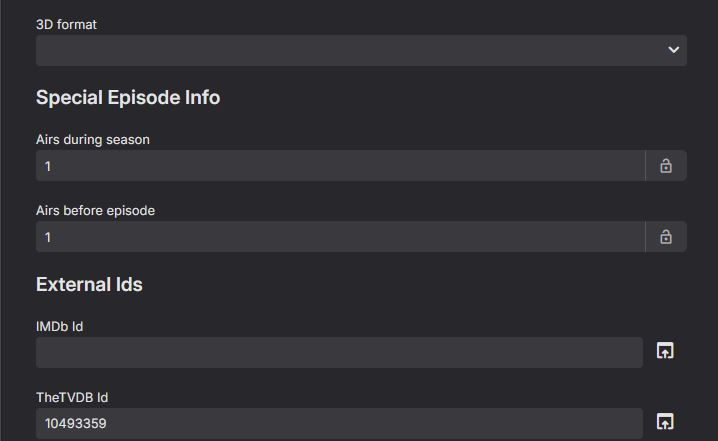Open TheTVDB Id external link icon

665,421
